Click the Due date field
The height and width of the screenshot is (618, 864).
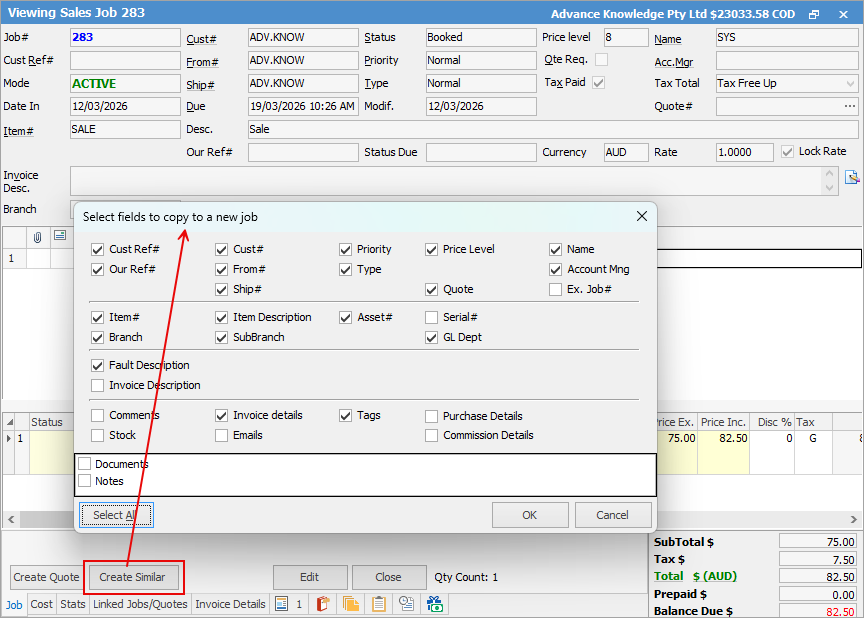click(x=303, y=106)
